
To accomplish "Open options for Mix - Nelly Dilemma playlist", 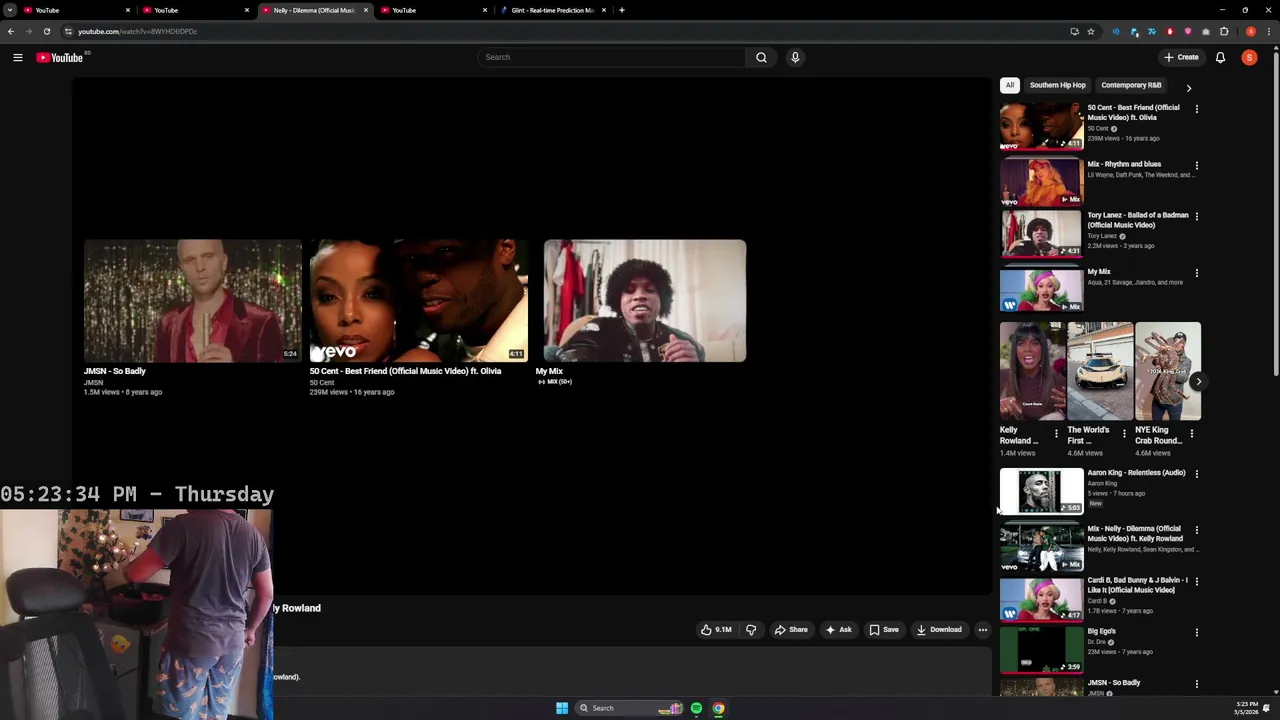I will [x=1197, y=530].
